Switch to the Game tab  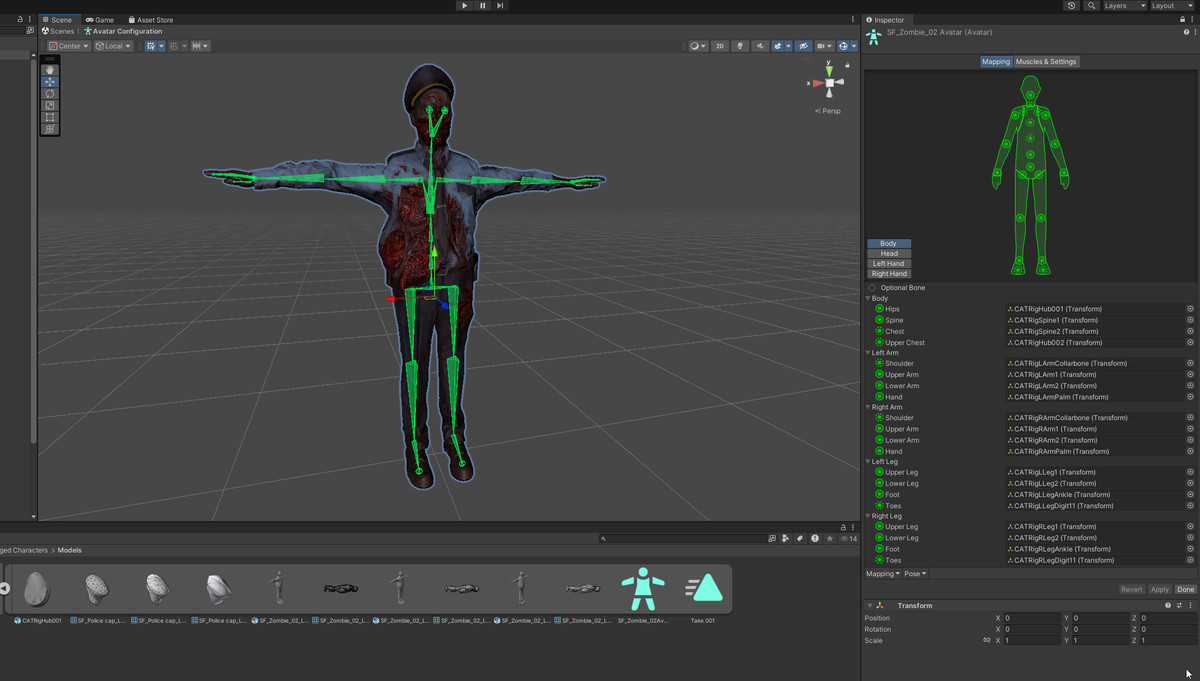click(100, 20)
